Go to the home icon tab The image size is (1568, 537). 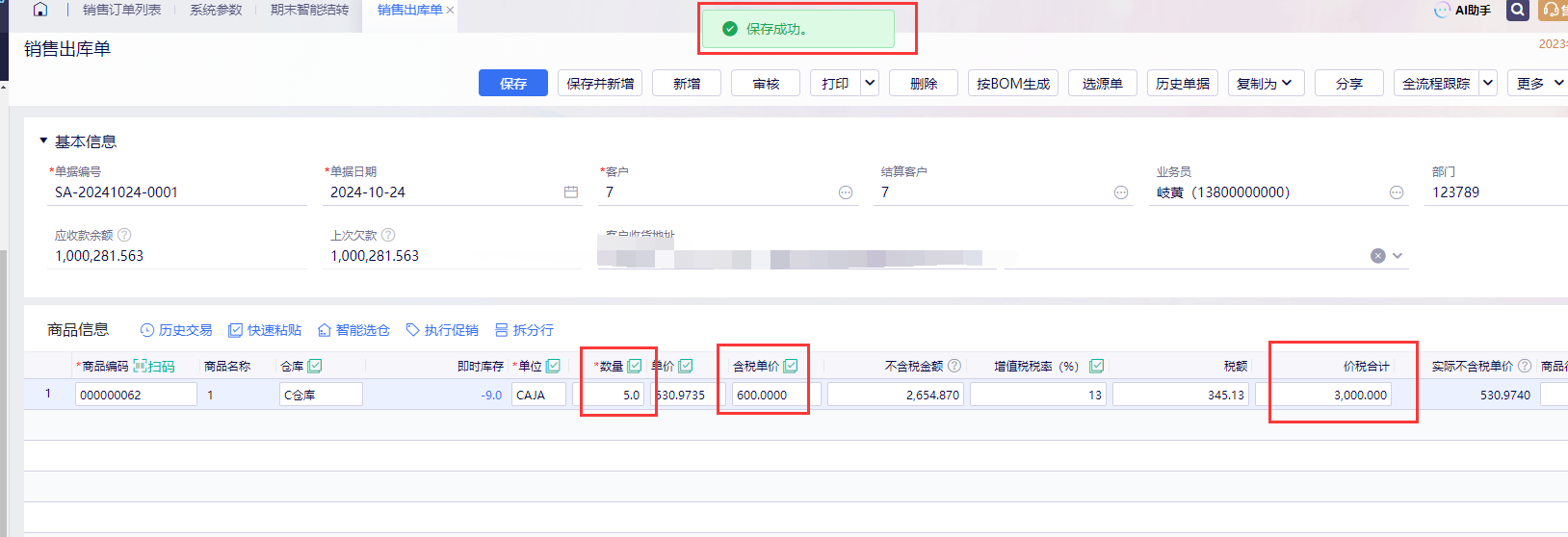(x=39, y=10)
